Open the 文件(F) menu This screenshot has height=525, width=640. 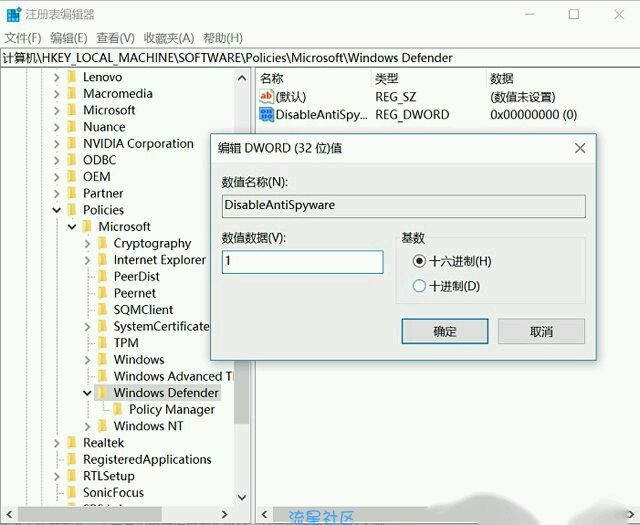pos(23,38)
